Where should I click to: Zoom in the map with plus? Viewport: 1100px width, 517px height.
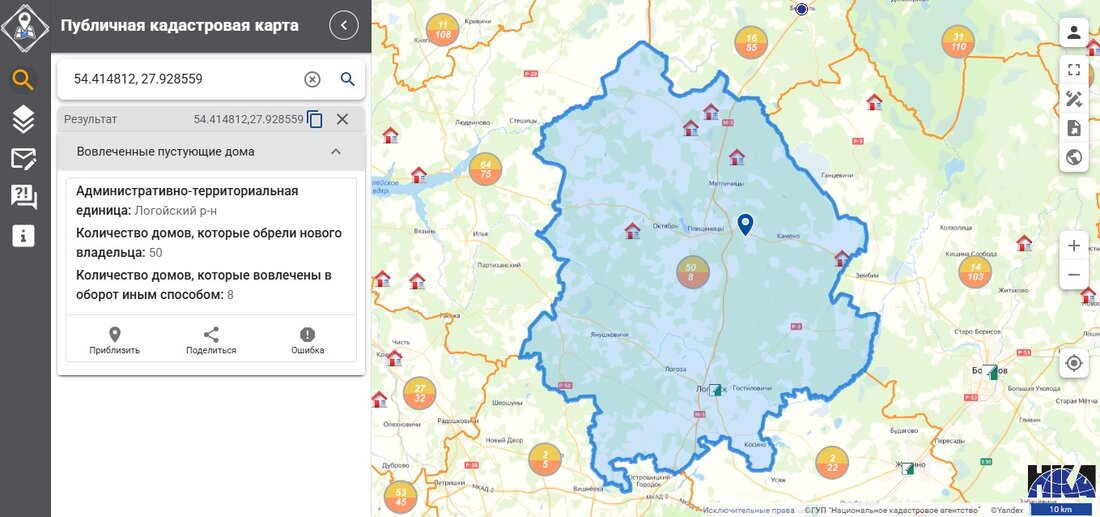coord(1074,246)
